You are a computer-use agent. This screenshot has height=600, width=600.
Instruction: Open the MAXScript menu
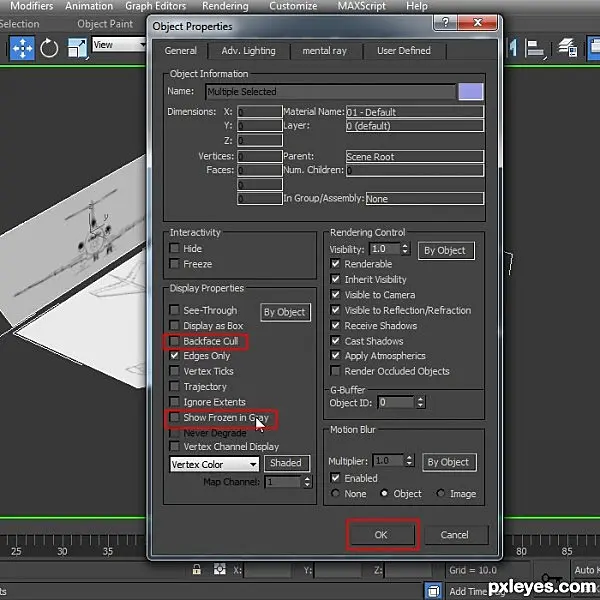361,6
